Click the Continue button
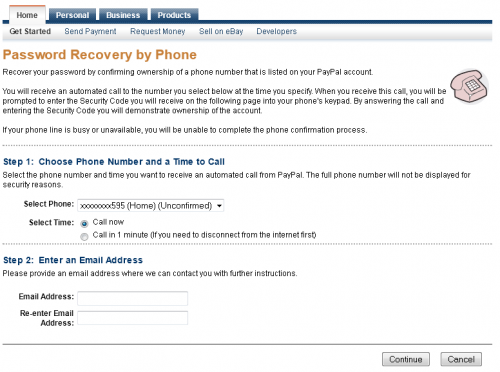The image size is (500, 372). tap(406, 359)
